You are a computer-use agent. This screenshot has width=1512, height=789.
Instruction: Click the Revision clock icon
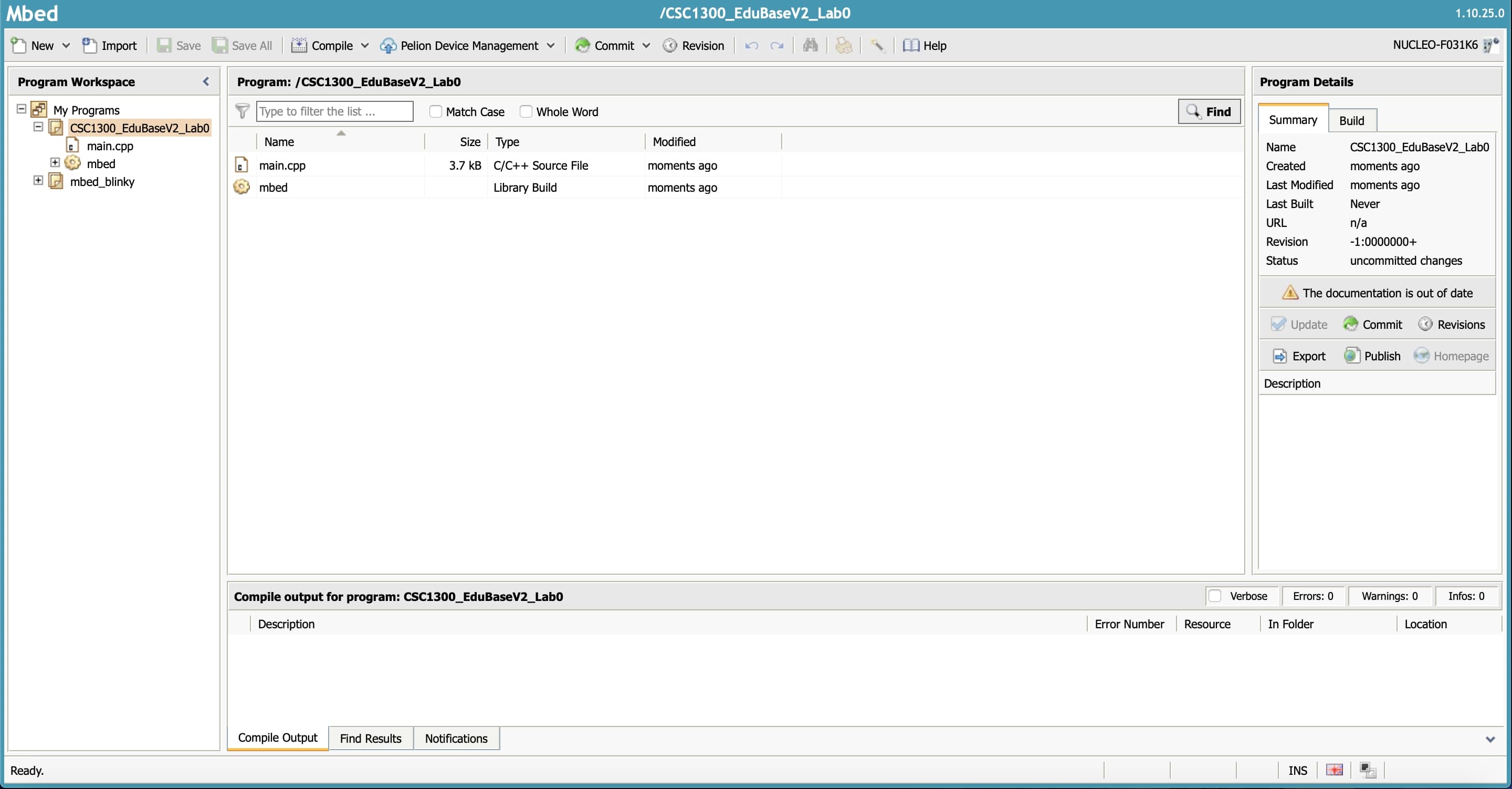[670, 45]
